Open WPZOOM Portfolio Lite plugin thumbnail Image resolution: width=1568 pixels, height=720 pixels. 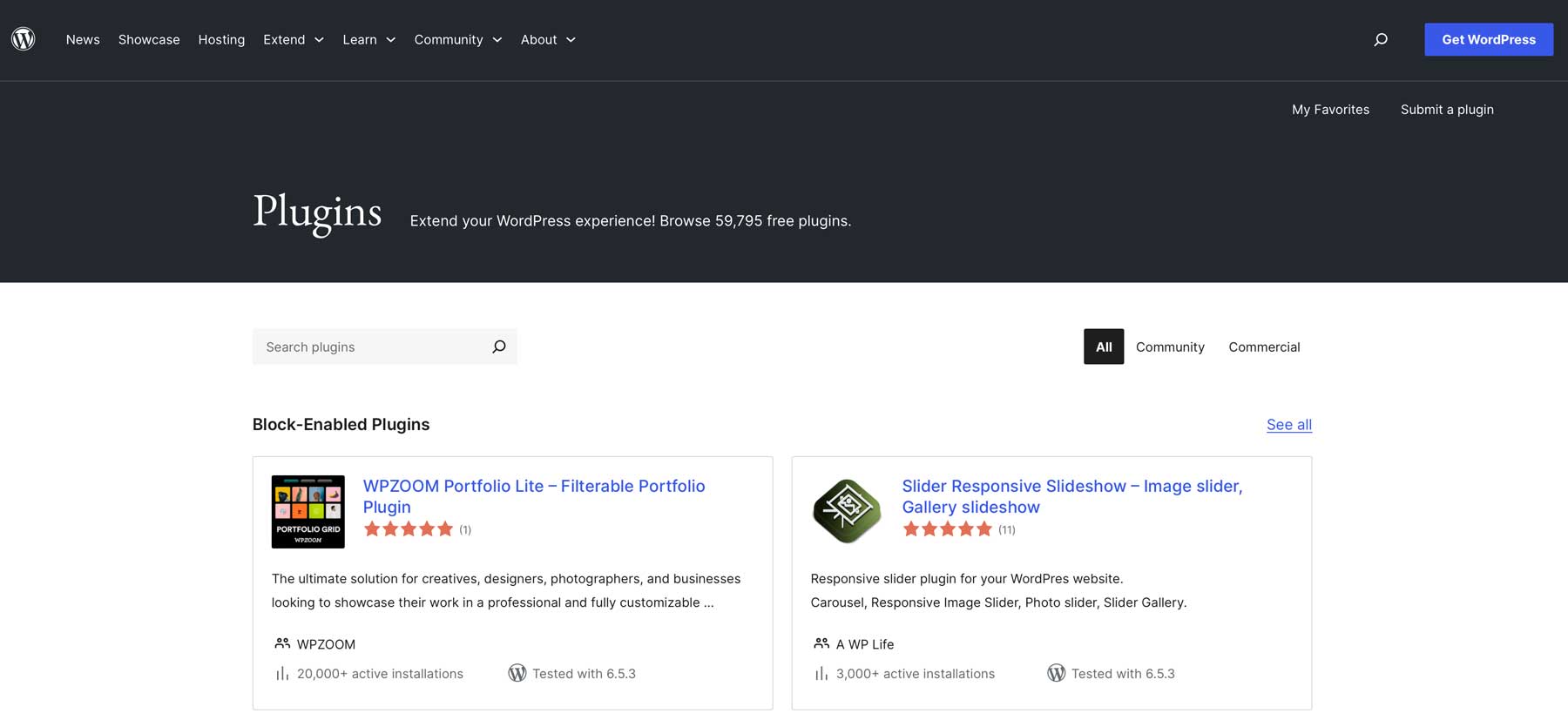(308, 512)
